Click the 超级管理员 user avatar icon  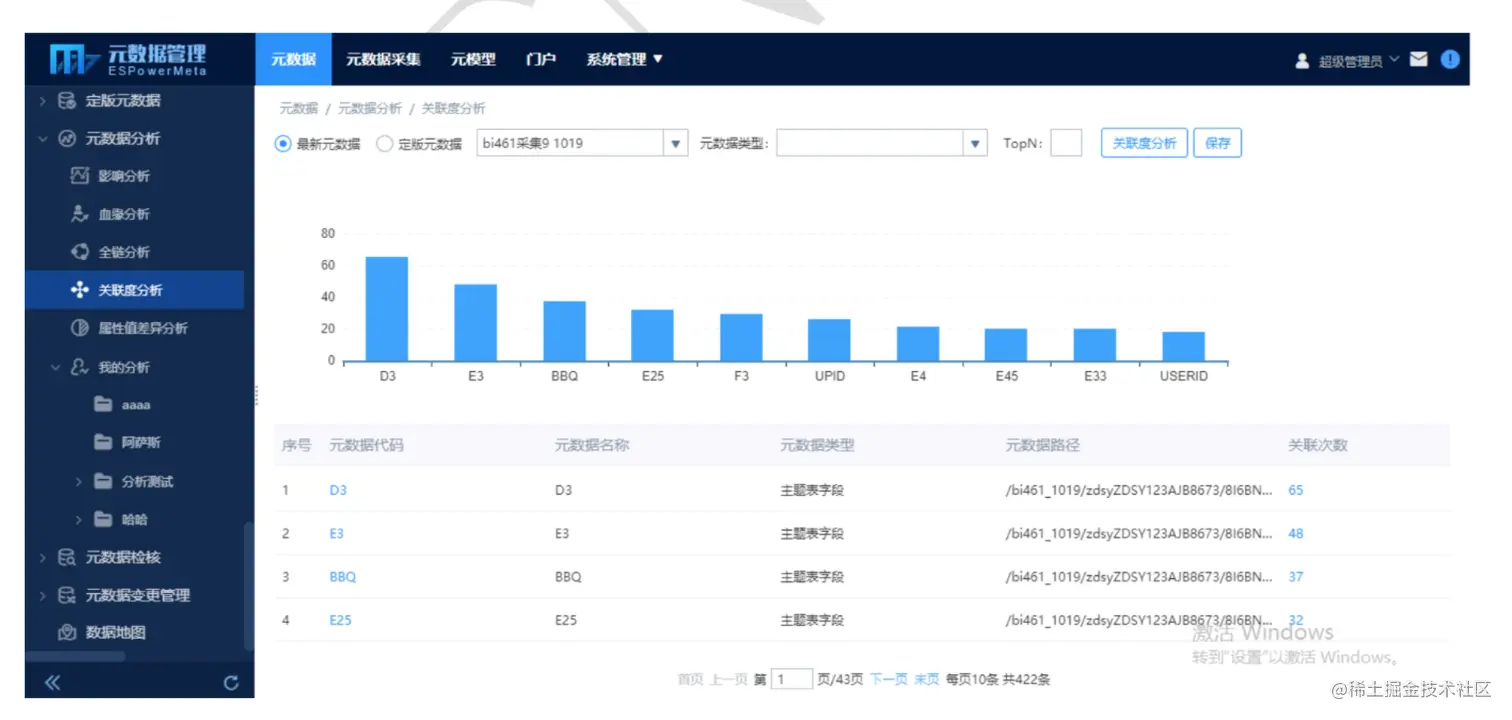[x=1302, y=61]
